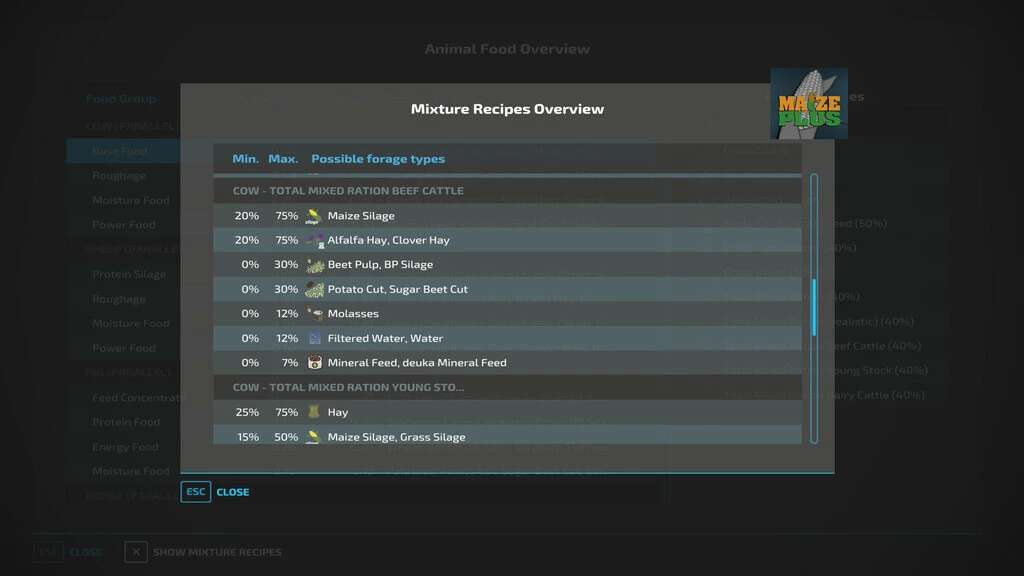1024x576 pixels.
Task: Click the Possible forage types header
Action: pos(378,159)
